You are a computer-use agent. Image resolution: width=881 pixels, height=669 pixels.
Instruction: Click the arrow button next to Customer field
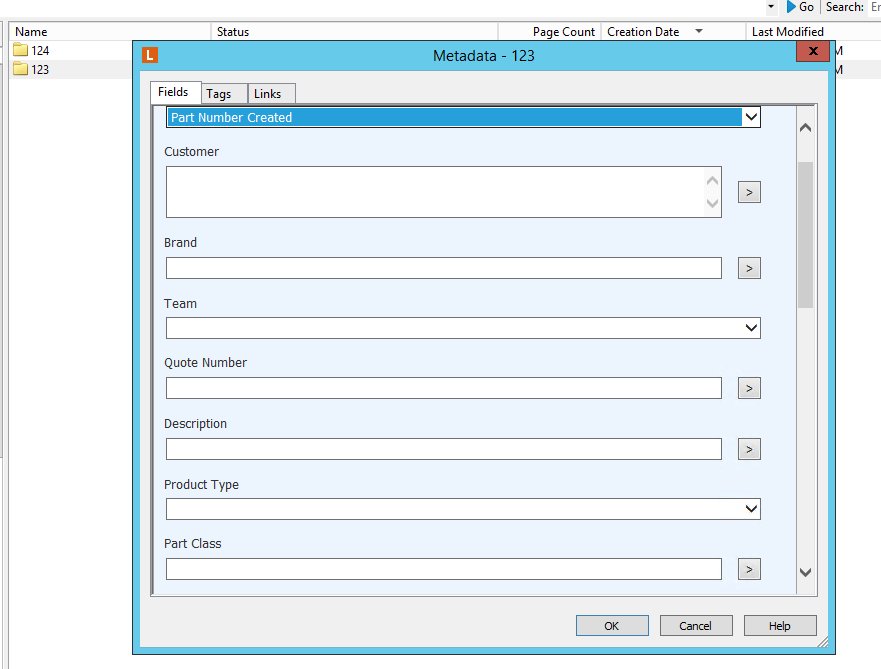[x=749, y=192]
